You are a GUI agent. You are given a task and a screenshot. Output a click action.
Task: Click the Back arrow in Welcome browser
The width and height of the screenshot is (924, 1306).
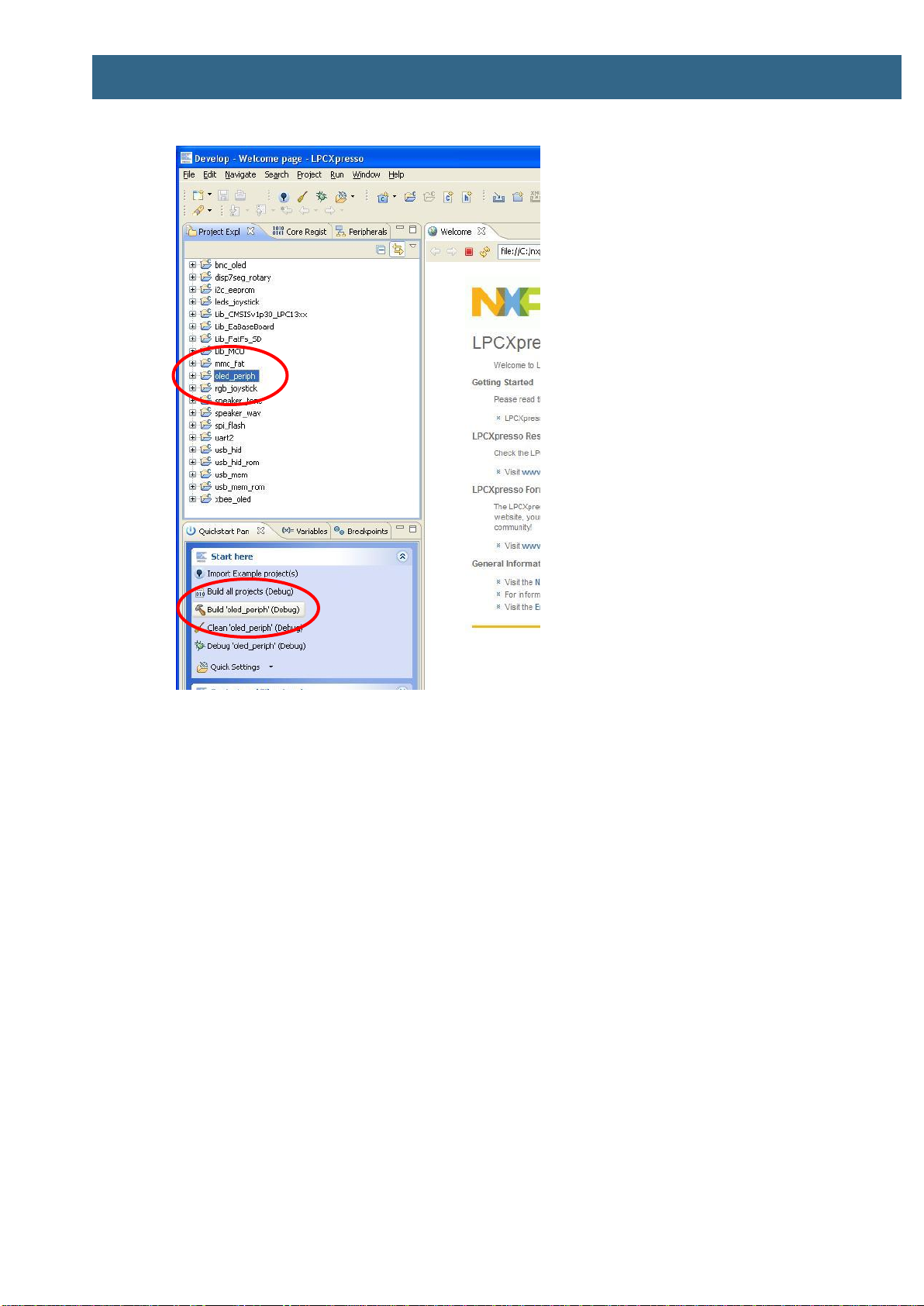click(x=436, y=251)
